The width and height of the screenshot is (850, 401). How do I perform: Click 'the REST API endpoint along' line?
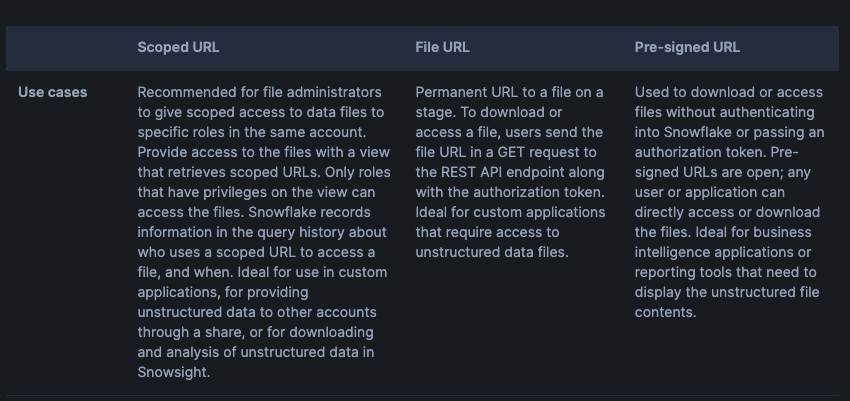509,172
